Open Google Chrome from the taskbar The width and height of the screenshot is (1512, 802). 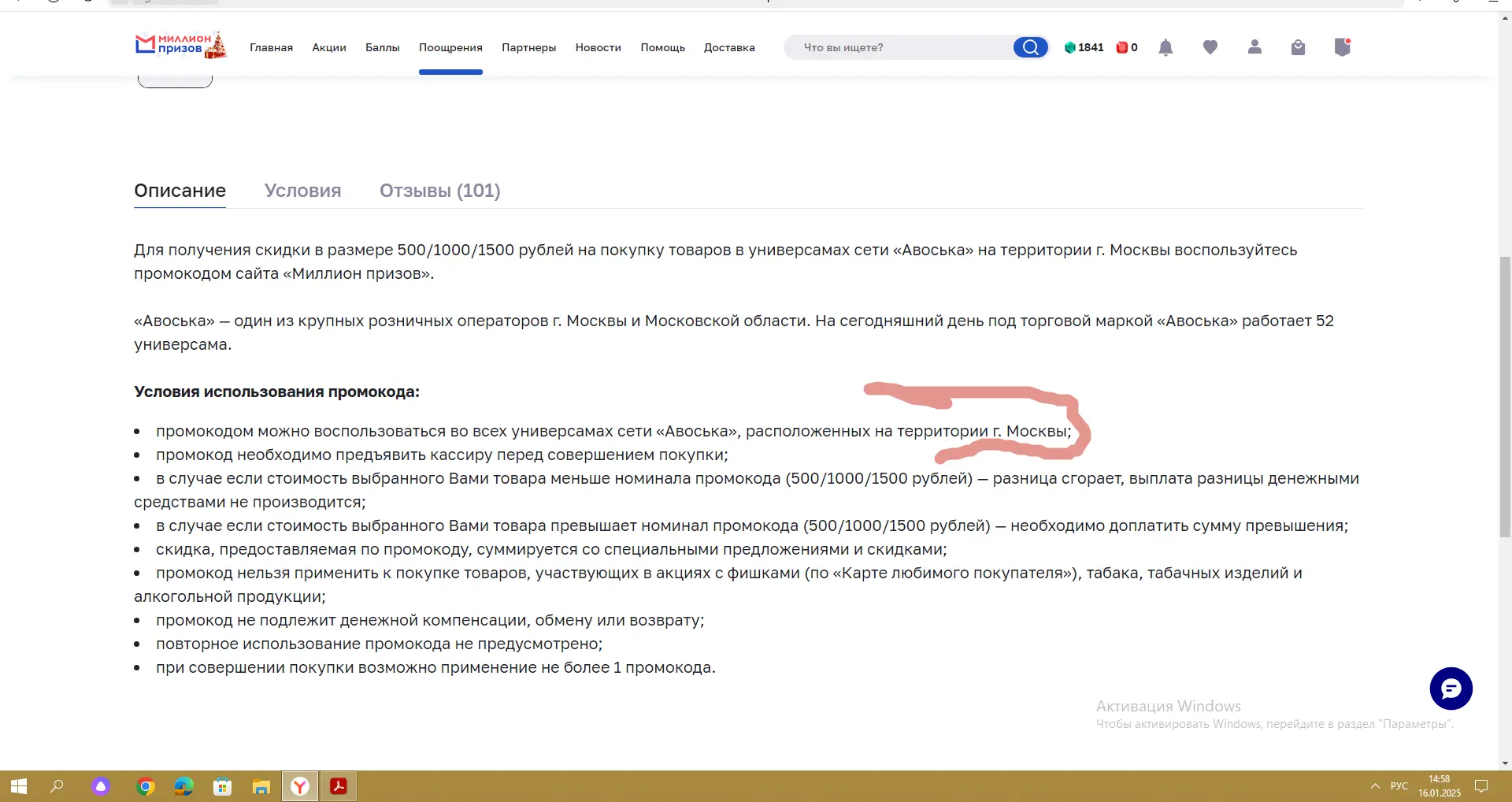[x=145, y=786]
